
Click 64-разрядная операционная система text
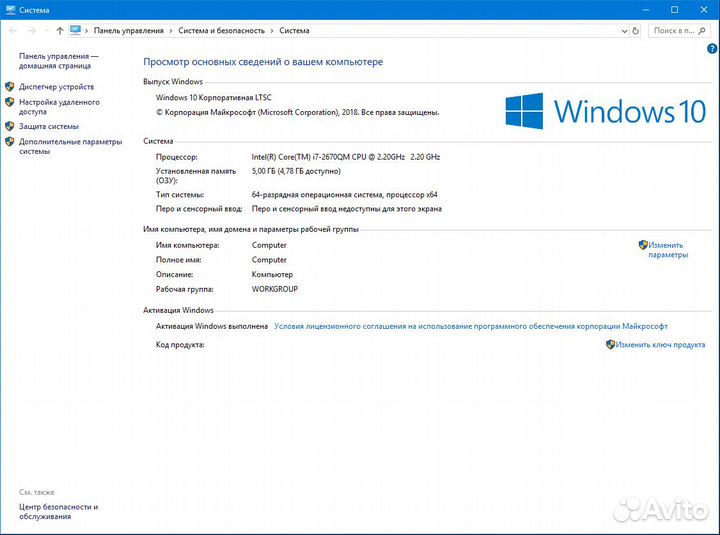coord(344,195)
